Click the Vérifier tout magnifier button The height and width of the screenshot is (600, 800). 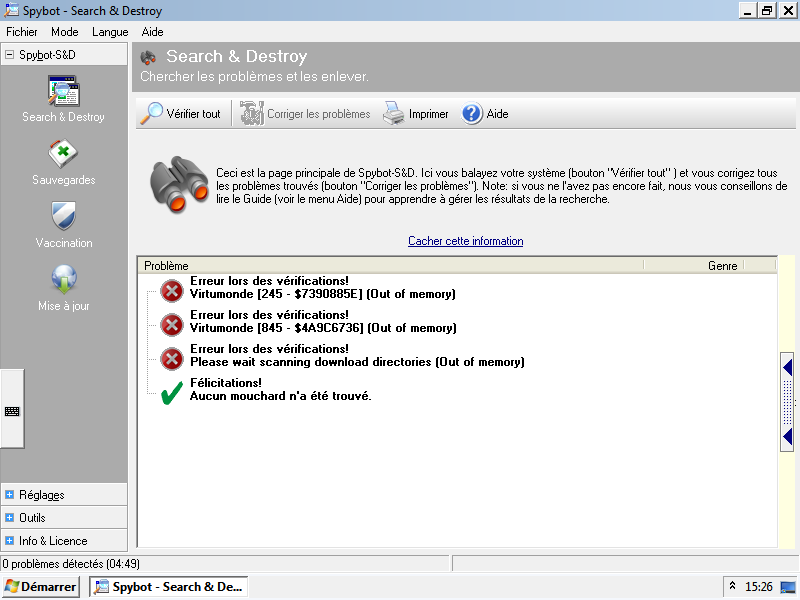181,114
